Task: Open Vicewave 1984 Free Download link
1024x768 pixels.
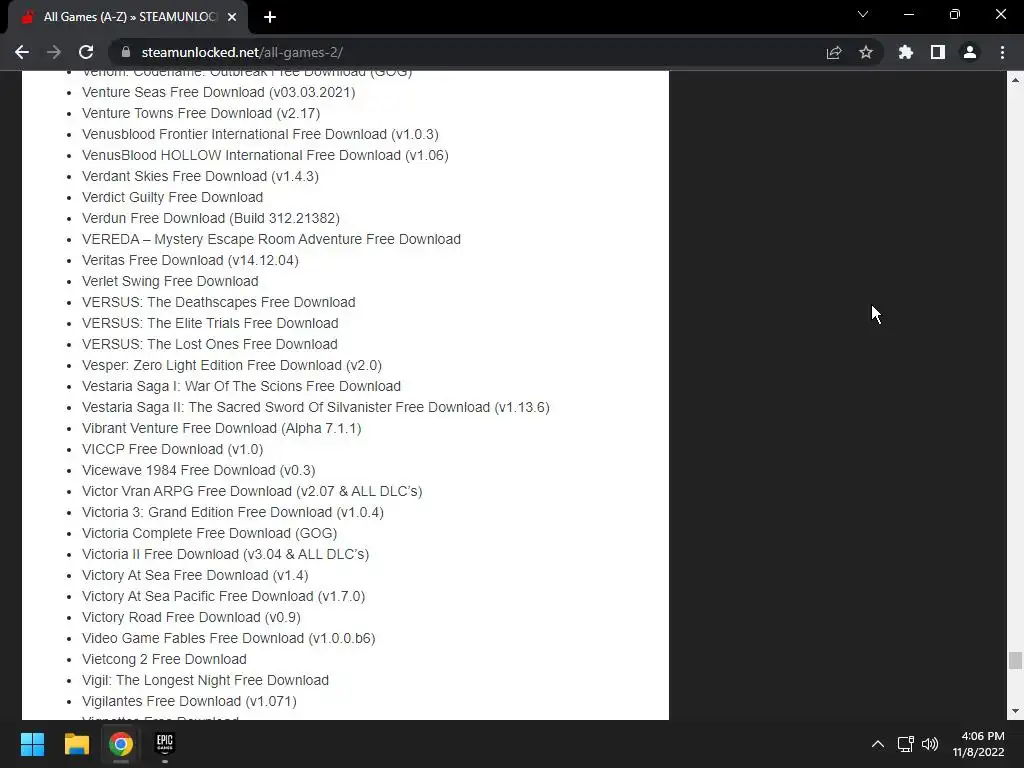Action: tap(199, 470)
